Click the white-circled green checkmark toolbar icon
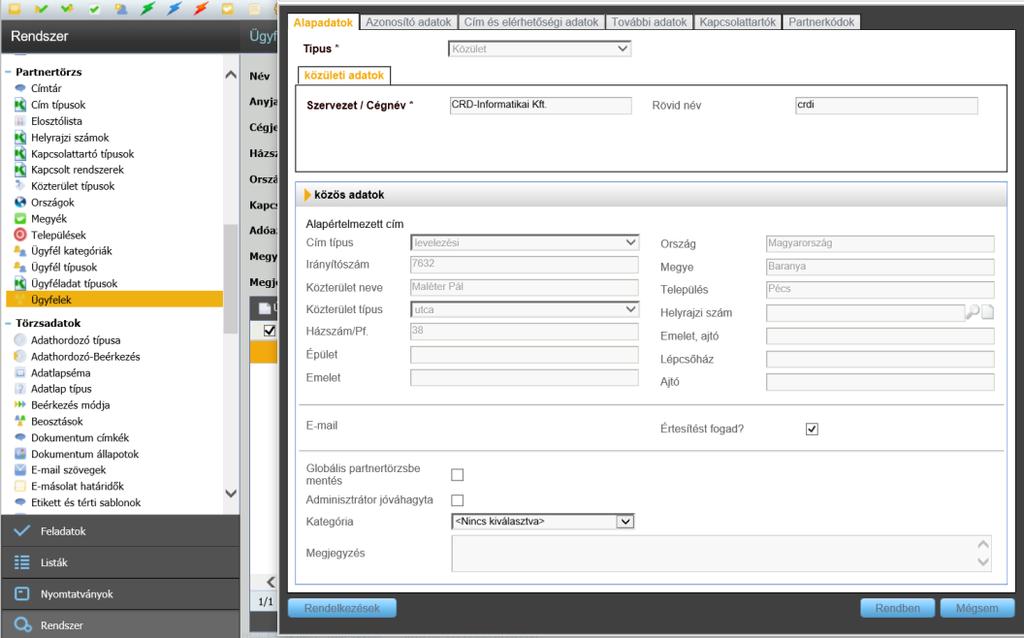1024x638 pixels. coord(95,9)
